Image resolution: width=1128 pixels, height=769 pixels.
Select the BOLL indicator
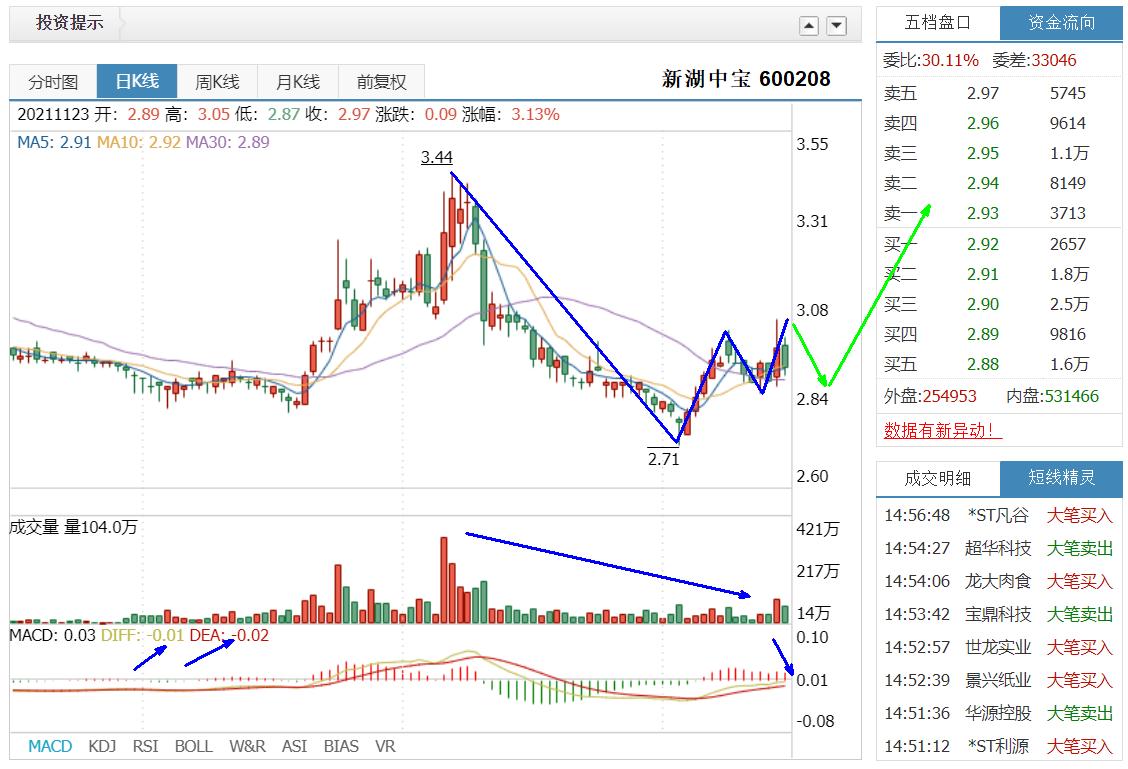pos(194,746)
